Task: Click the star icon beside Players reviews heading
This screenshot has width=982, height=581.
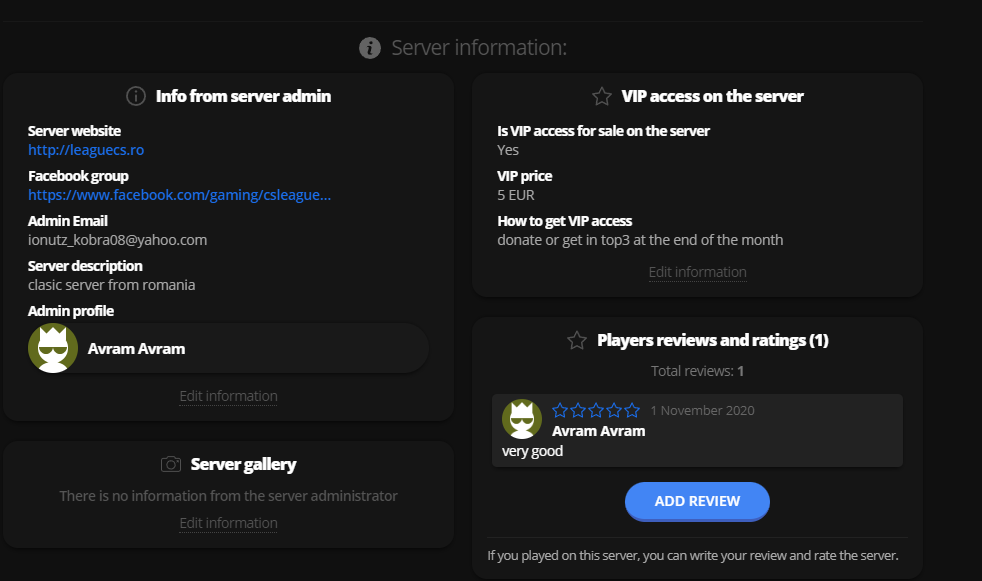Action: click(x=577, y=340)
